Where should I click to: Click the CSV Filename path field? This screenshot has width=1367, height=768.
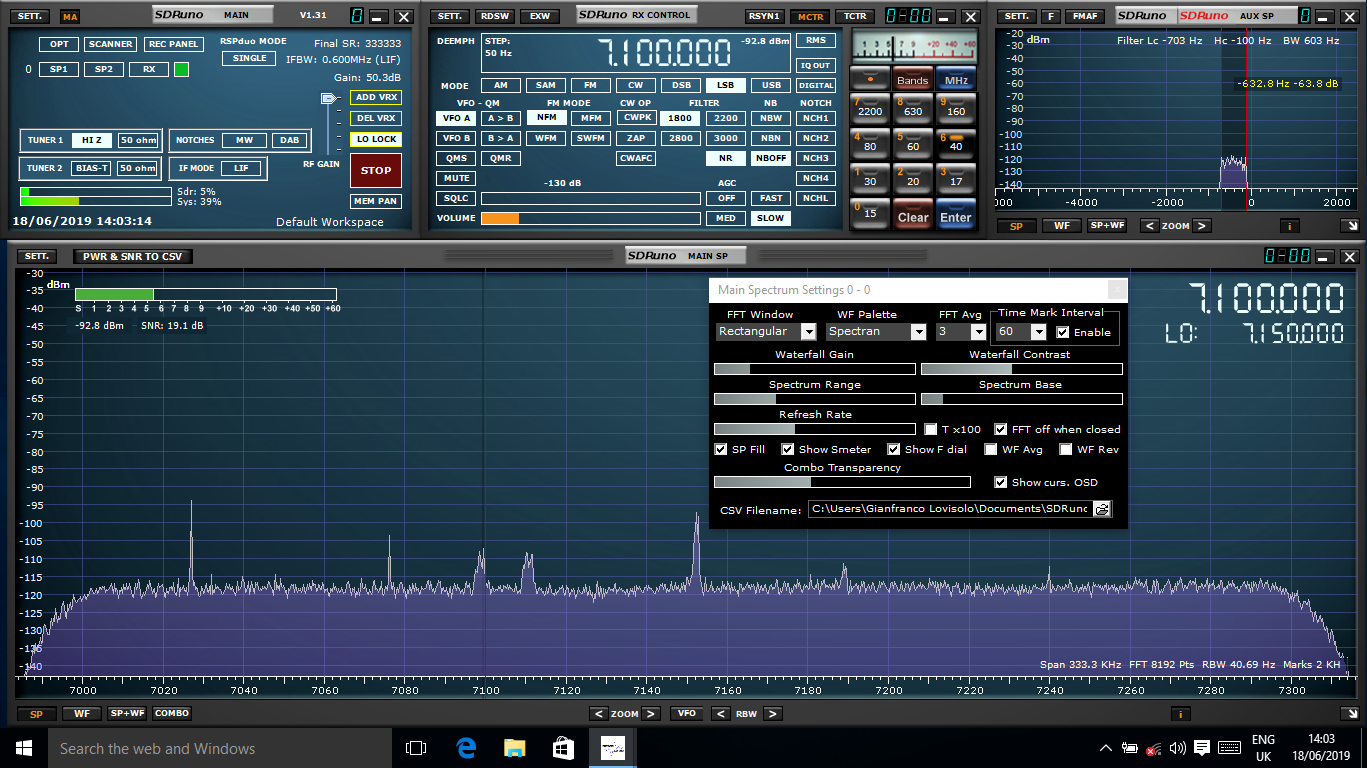[949, 509]
